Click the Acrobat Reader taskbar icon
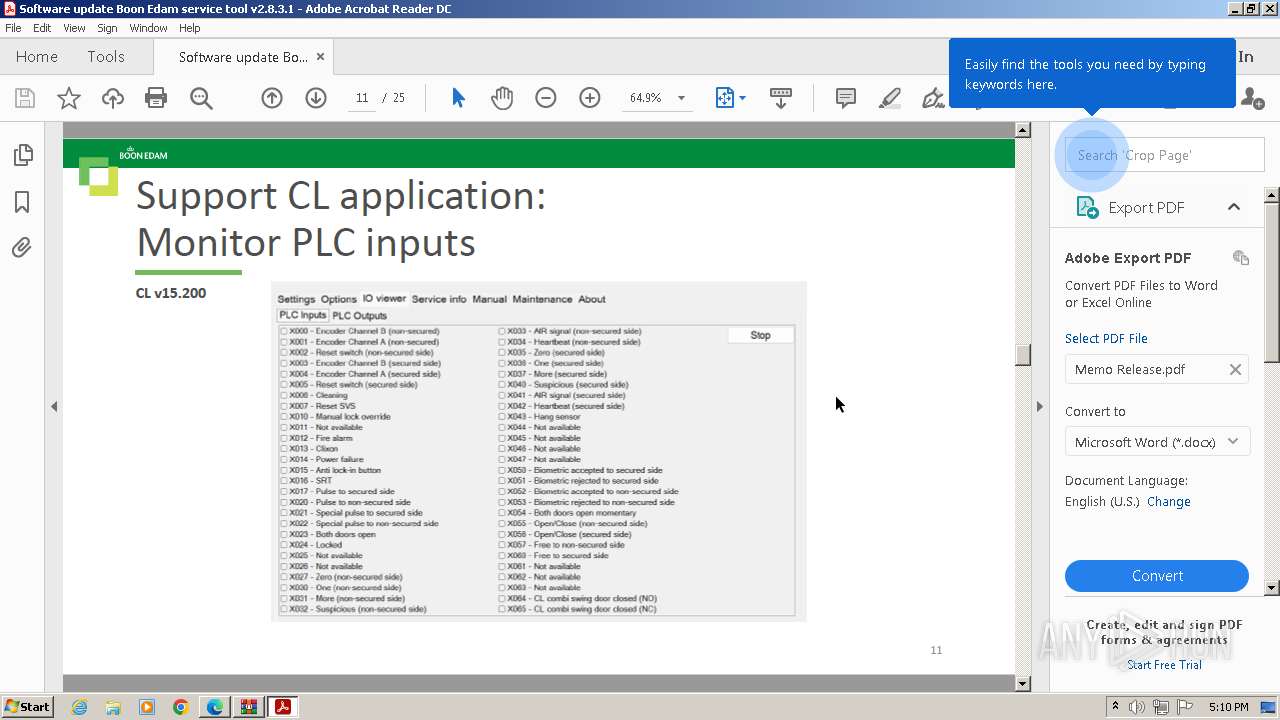 pyautogui.click(x=282, y=707)
